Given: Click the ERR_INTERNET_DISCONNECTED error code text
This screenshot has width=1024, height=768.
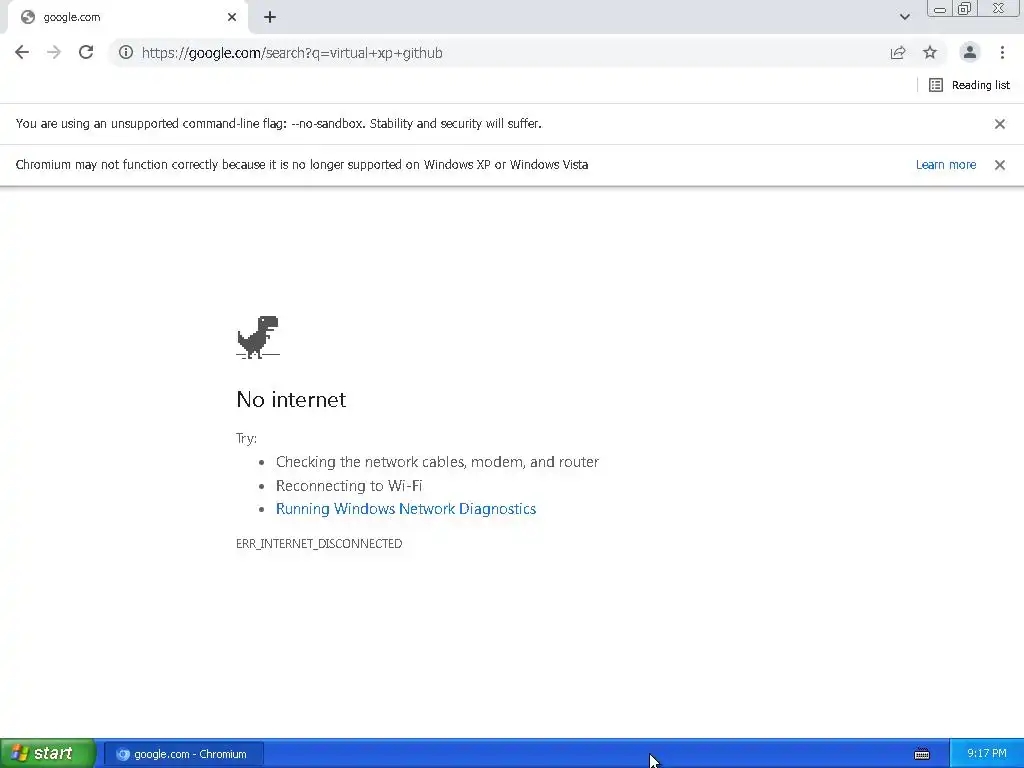Looking at the screenshot, I should 319,543.
